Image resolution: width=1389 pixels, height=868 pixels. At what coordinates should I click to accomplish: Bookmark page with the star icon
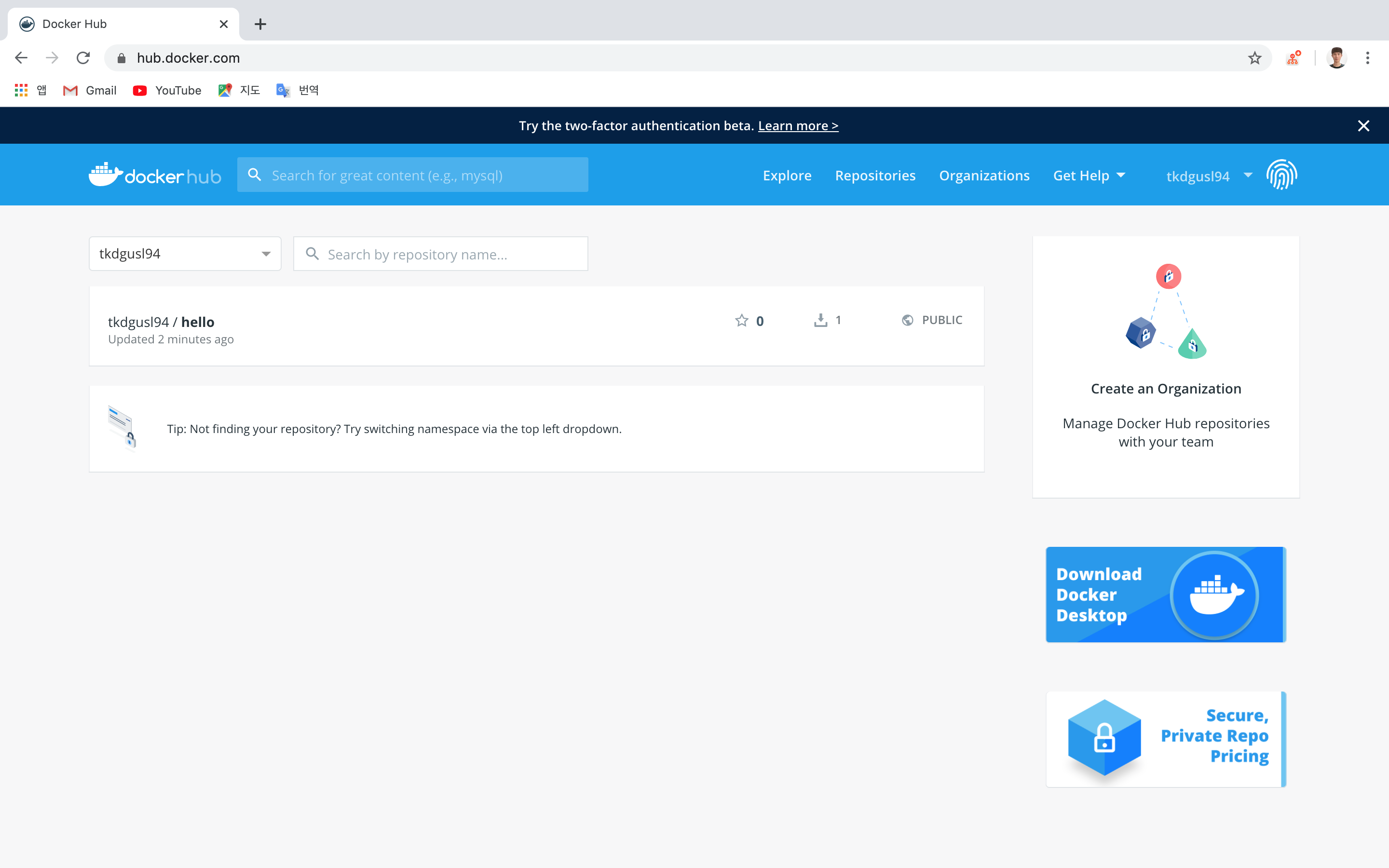point(1255,58)
